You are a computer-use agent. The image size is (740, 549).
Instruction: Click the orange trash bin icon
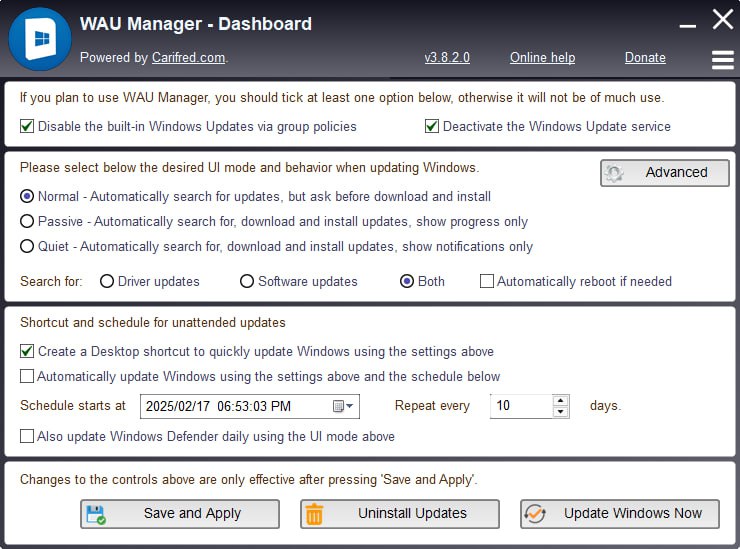point(314,514)
